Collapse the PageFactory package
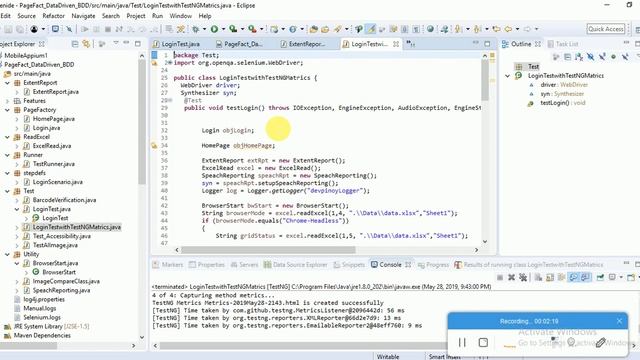Image resolution: width=640 pixels, height=360 pixels. point(7,110)
